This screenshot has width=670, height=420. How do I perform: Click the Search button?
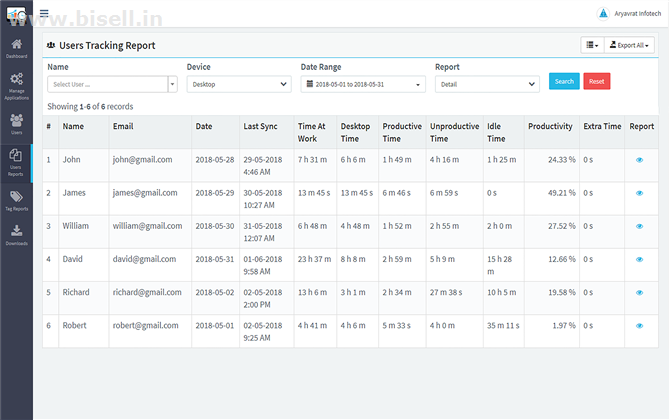point(564,81)
